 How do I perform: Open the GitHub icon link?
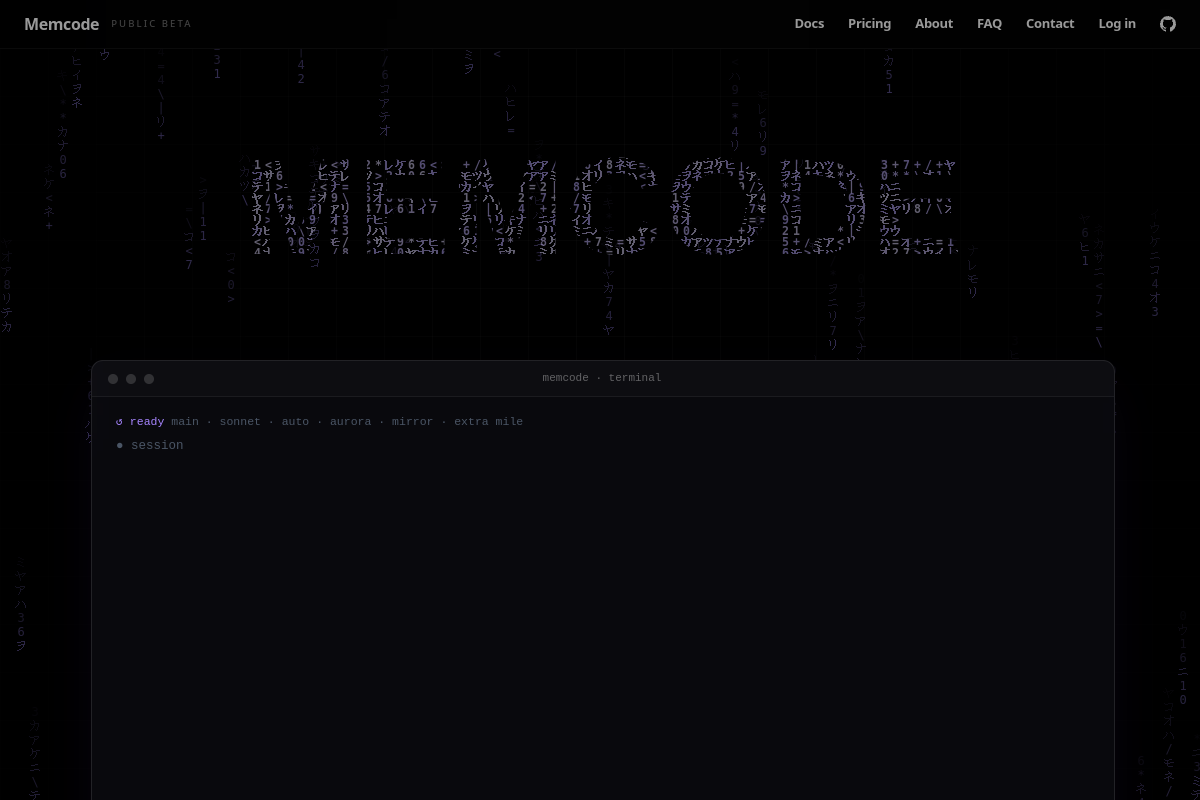pyautogui.click(x=1168, y=24)
